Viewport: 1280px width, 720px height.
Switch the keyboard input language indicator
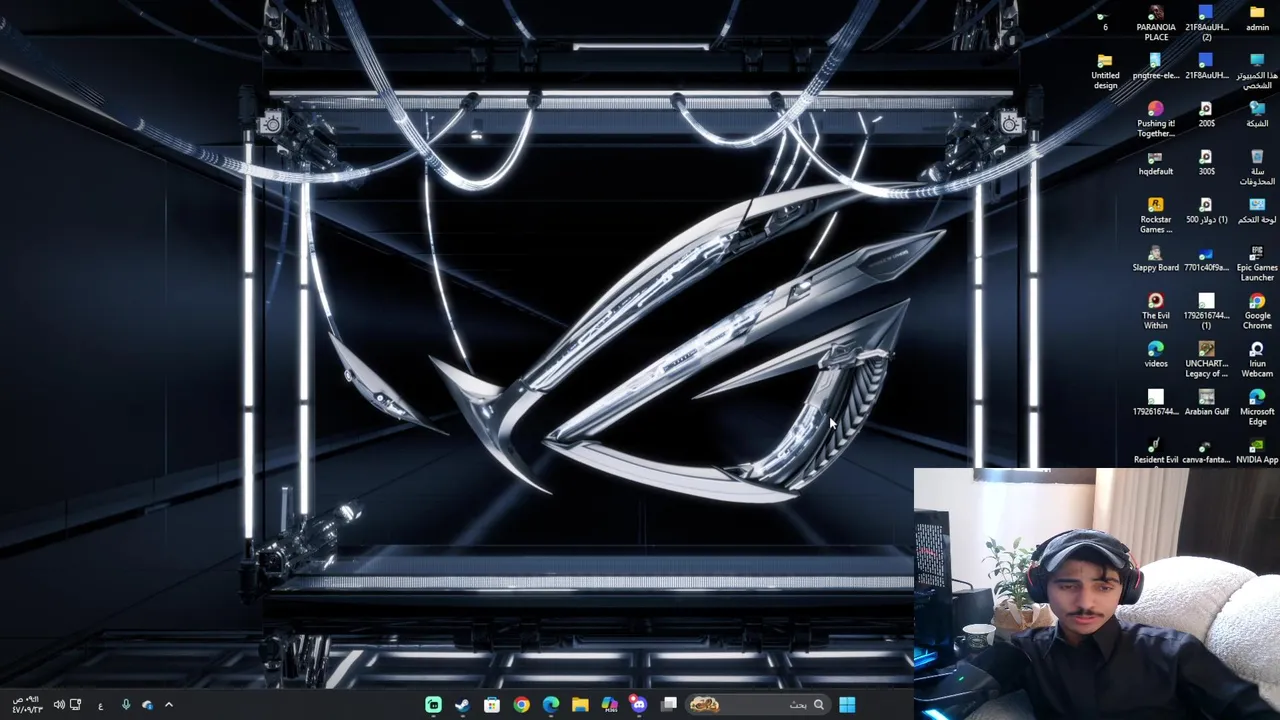pos(100,706)
